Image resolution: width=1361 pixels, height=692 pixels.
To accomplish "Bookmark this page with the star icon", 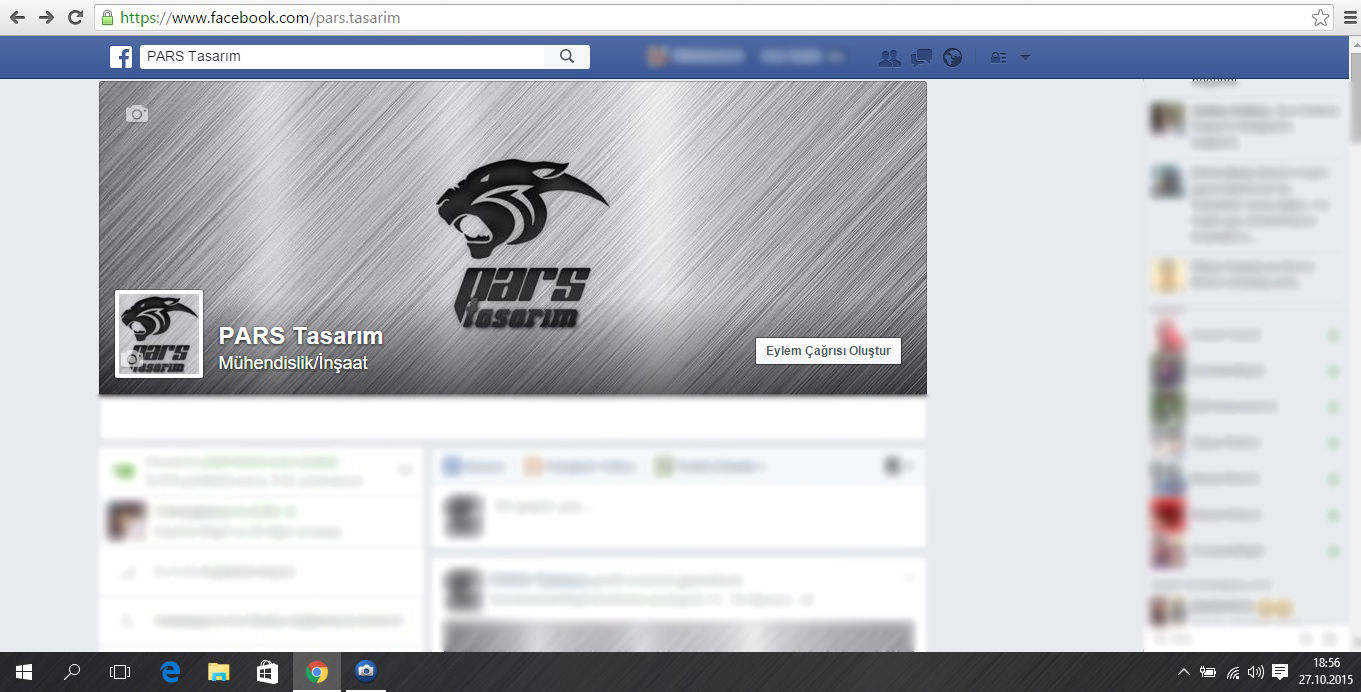I will click(x=1320, y=17).
